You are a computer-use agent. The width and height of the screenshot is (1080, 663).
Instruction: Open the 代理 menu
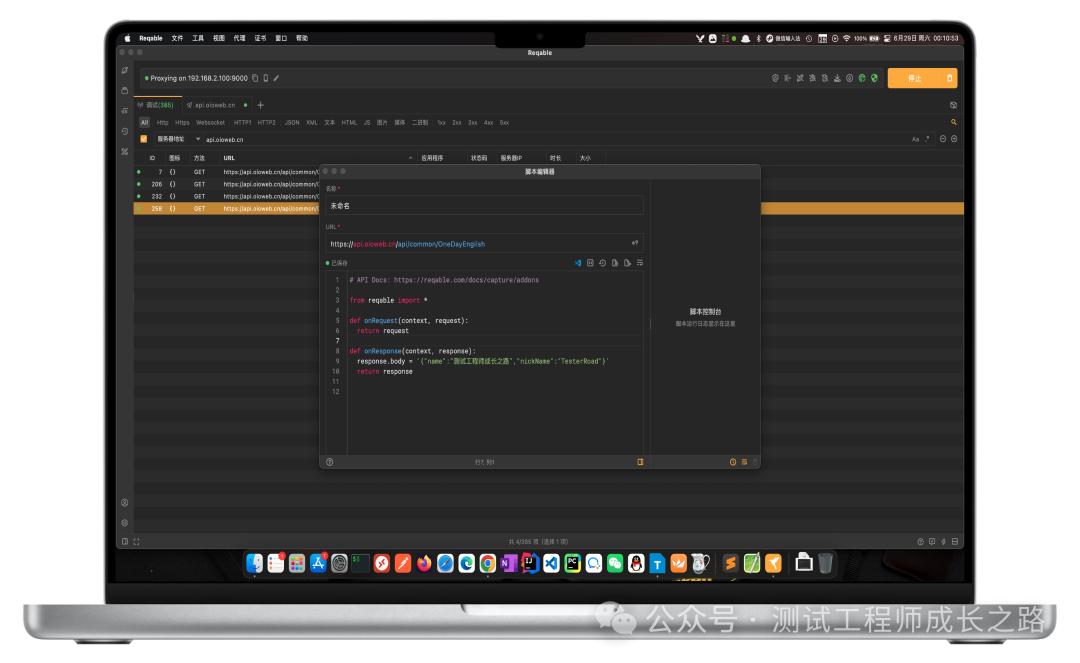239,39
